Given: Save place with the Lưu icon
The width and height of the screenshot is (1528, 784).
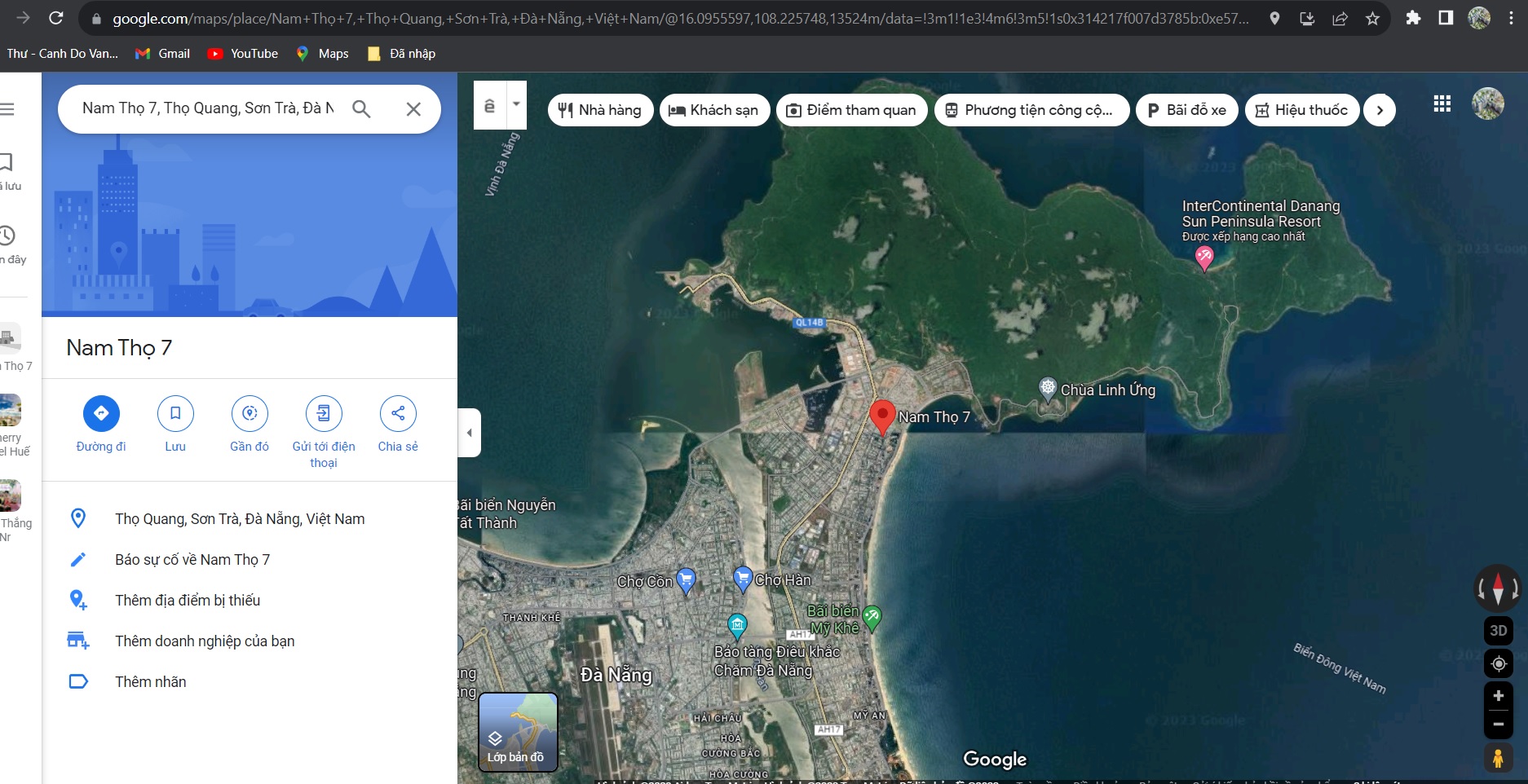Looking at the screenshot, I should [x=175, y=413].
